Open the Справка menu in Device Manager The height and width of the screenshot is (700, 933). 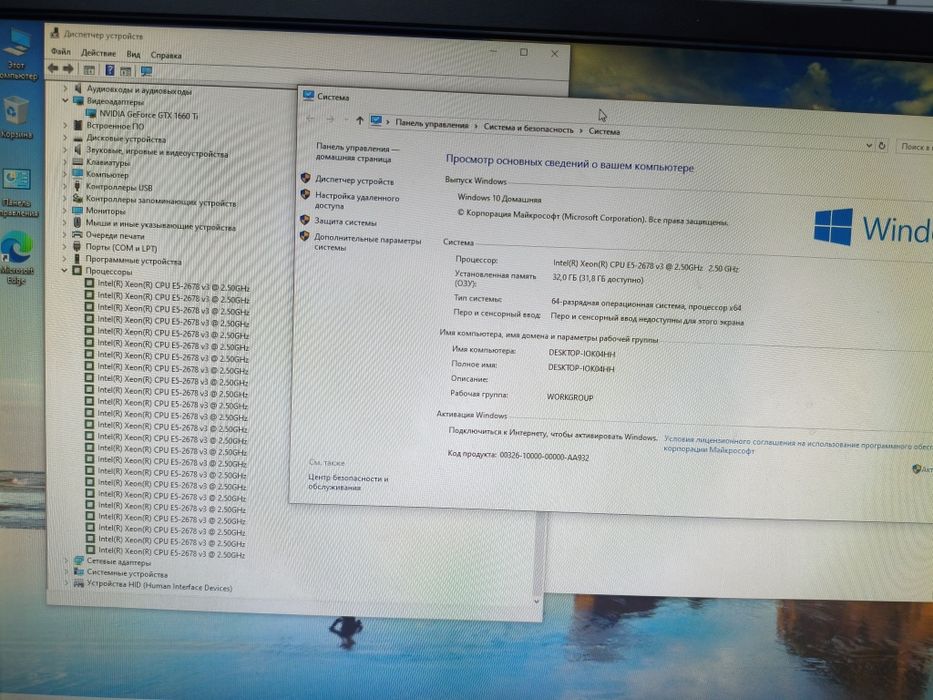tap(166, 55)
